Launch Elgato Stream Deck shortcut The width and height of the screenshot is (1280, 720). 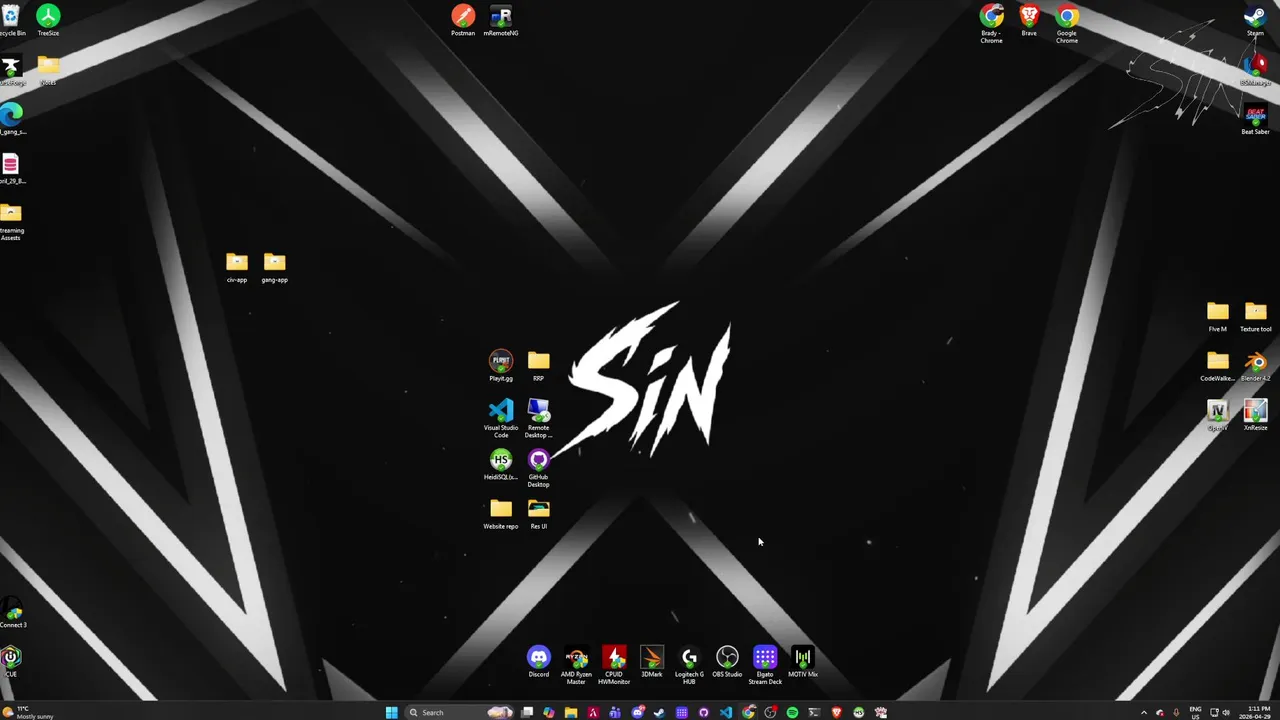point(765,665)
